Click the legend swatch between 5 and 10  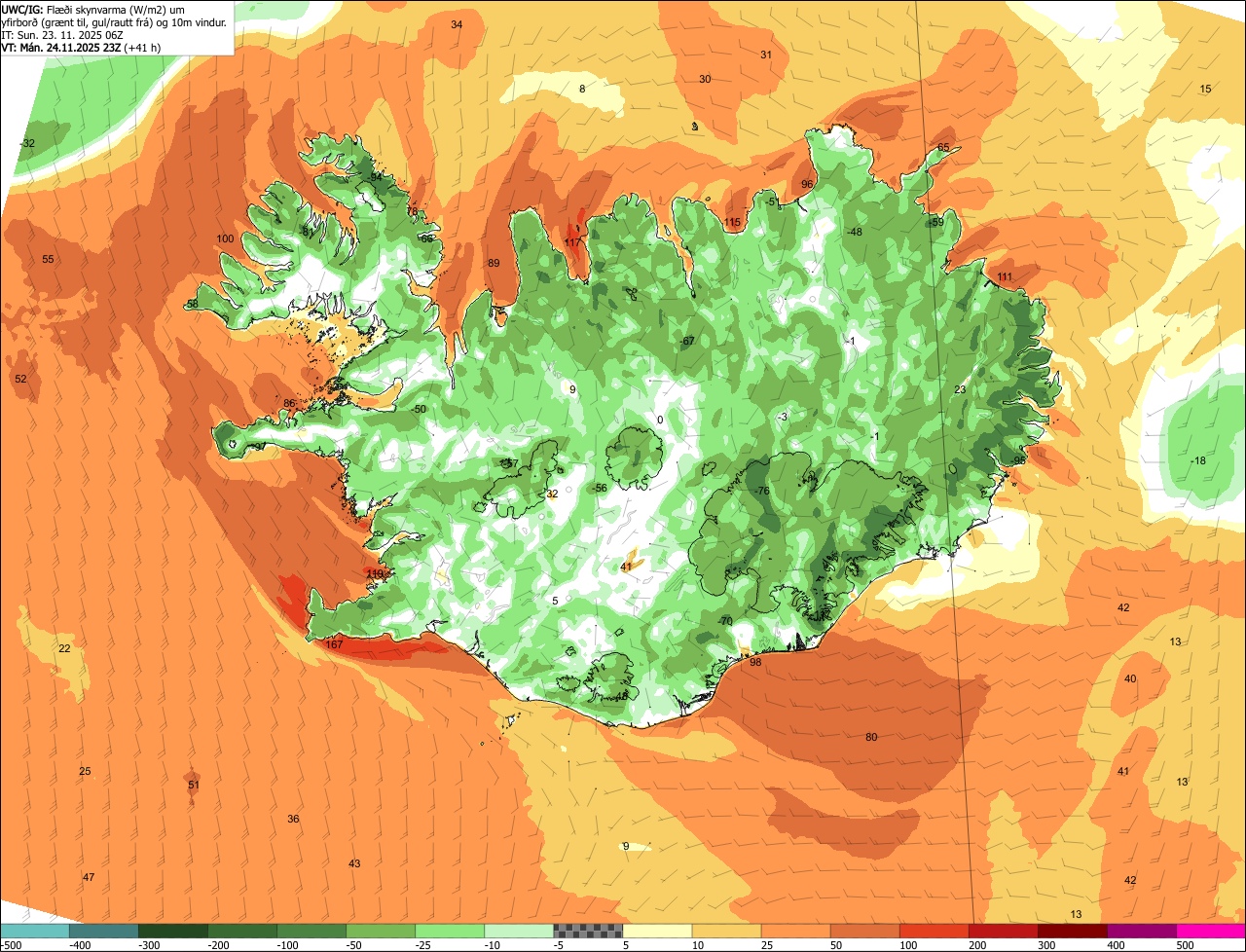657,931
